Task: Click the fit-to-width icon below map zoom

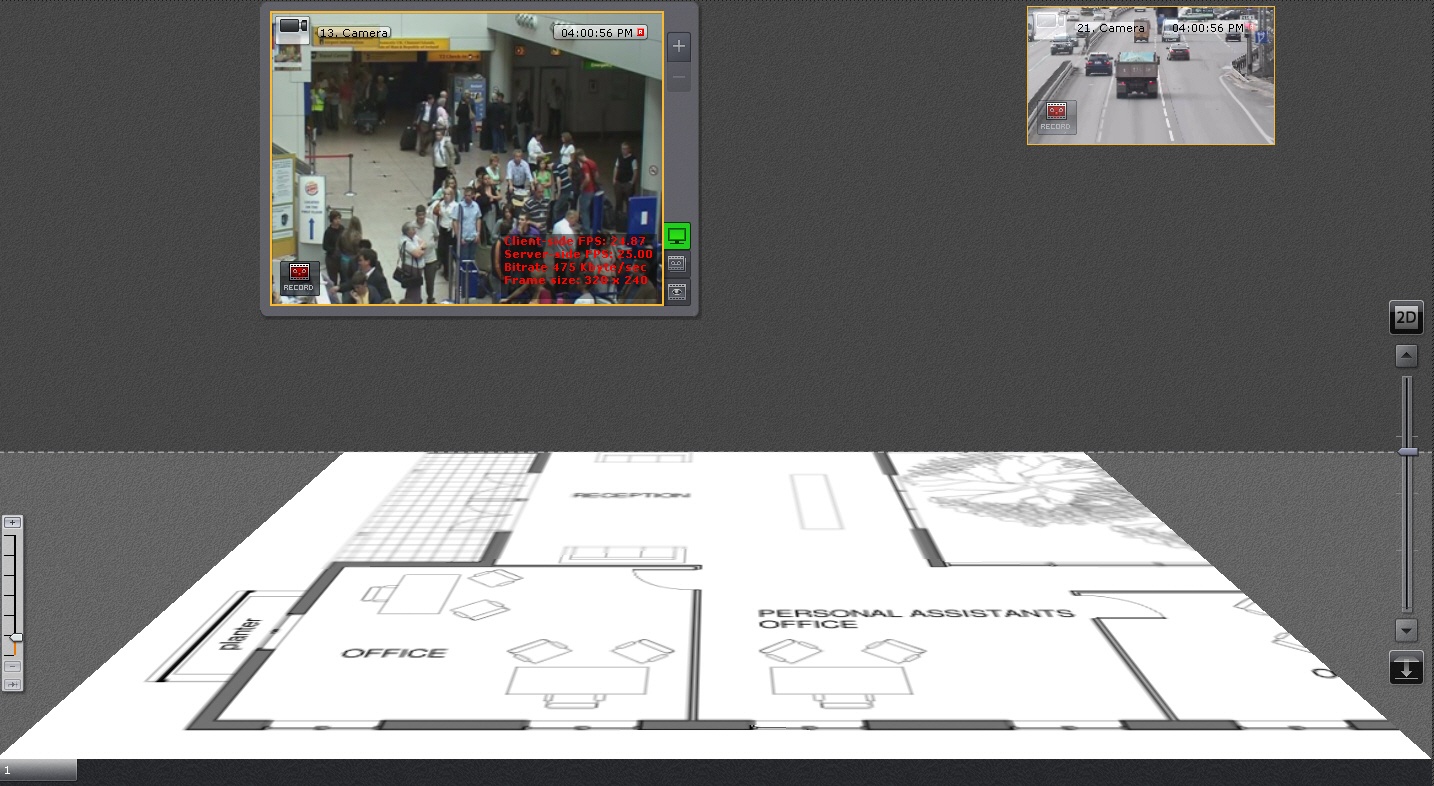Action: click(12, 684)
